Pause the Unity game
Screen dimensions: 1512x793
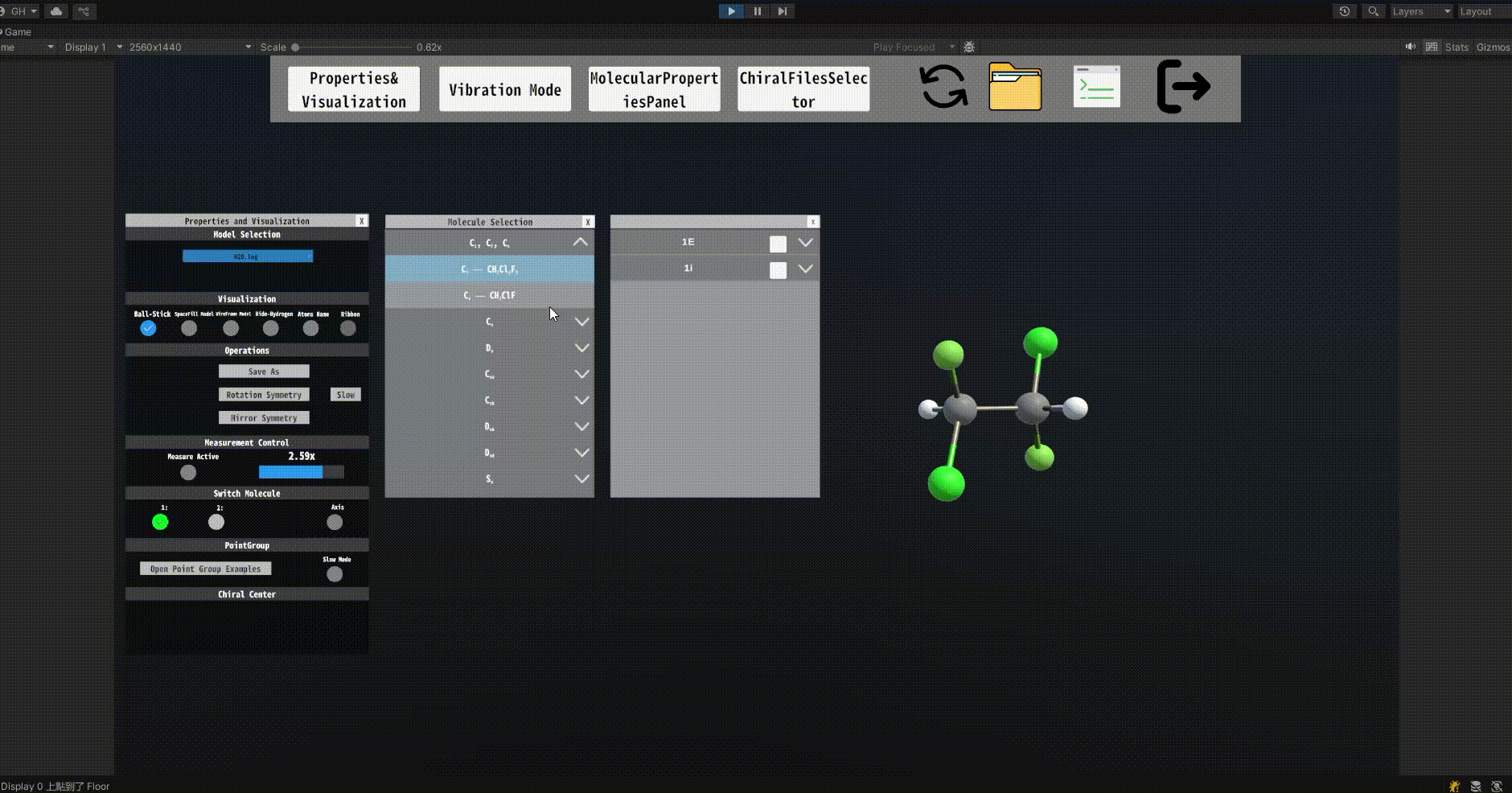[757, 11]
